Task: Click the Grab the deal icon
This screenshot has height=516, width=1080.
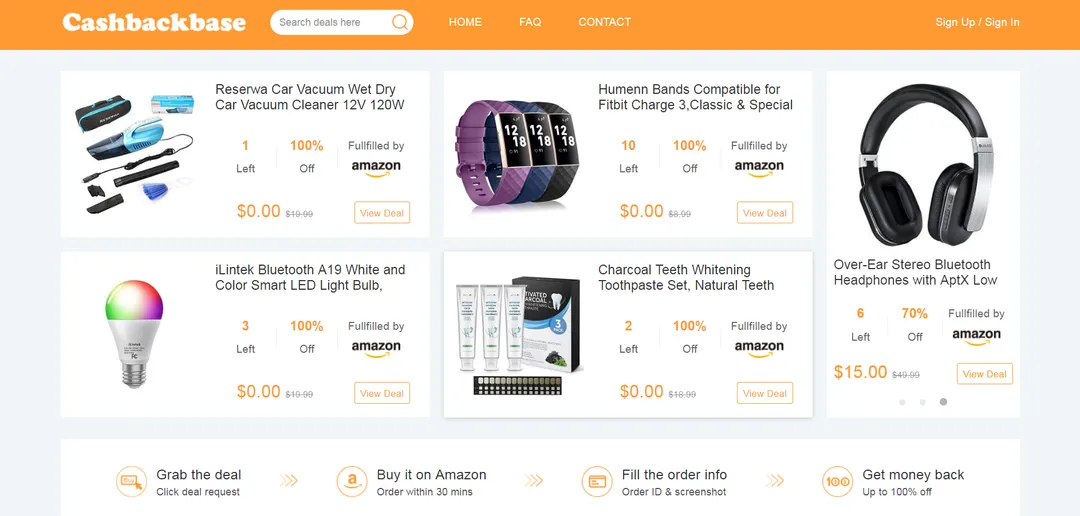Action: tap(131, 482)
